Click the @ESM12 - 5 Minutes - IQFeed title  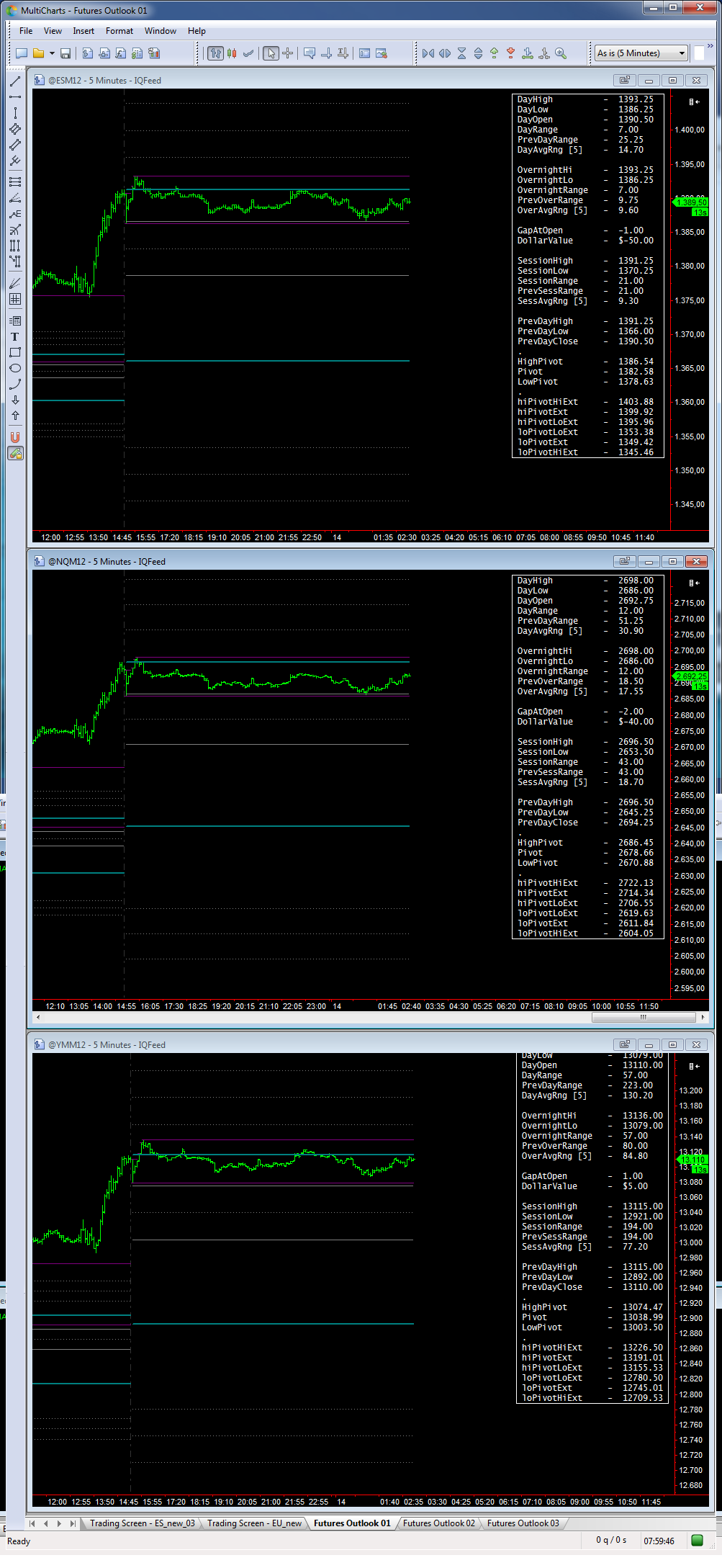104,81
